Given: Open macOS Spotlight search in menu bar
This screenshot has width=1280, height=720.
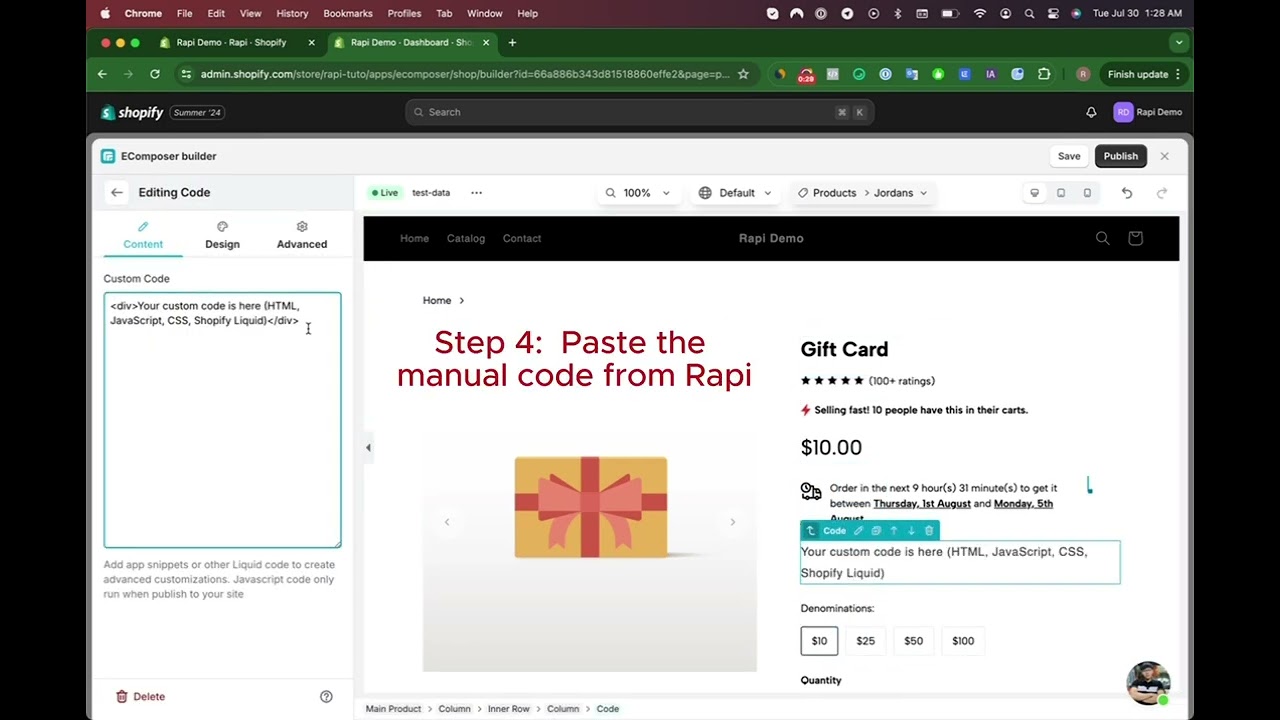Looking at the screenshot, I should pyautogui.click(x=1029, y=14).
